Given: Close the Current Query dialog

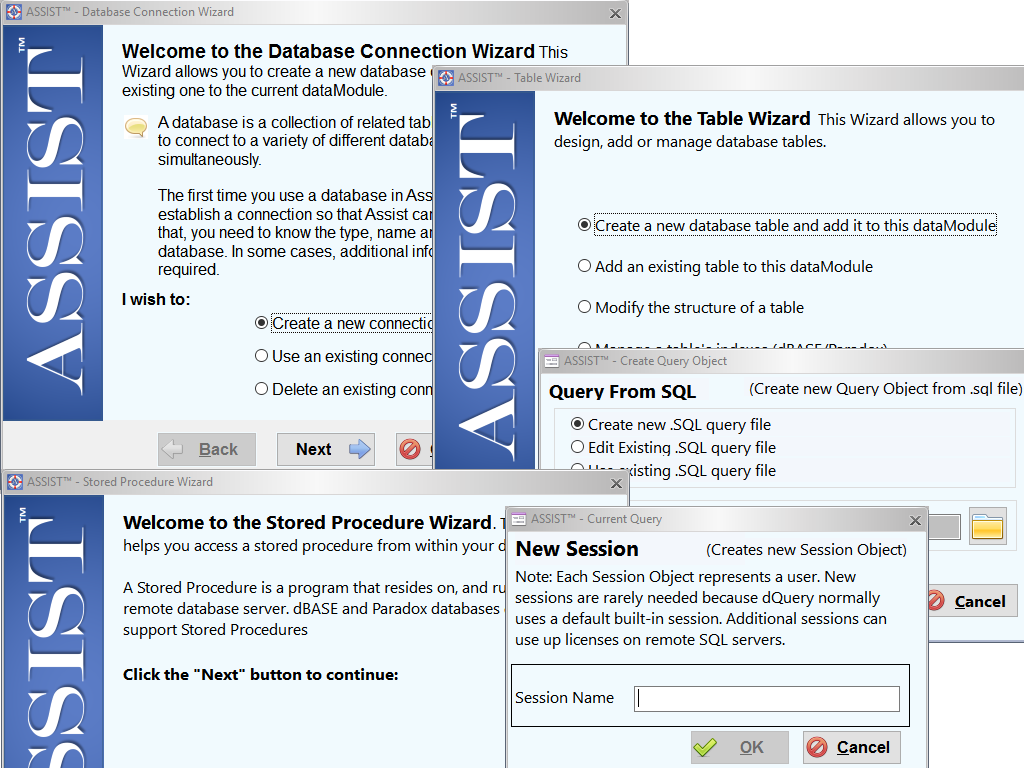Looking at the screenshot, I should tap(915, 520).
